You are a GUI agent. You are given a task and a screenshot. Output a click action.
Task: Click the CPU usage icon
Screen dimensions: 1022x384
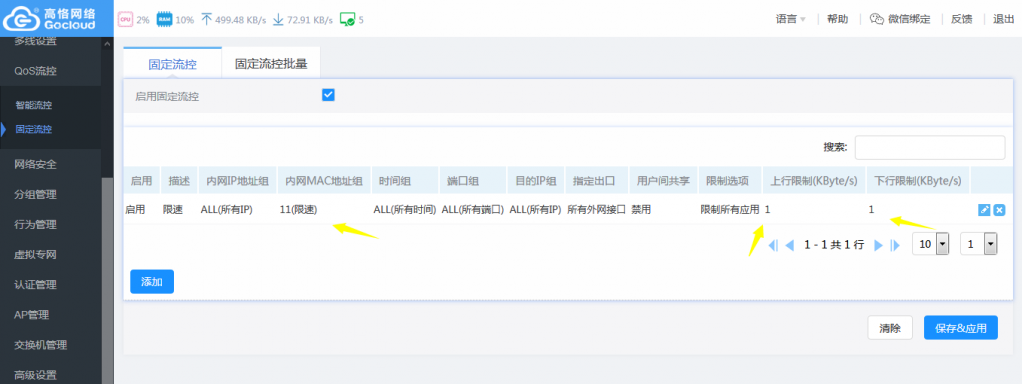pyautogui.click(x=125, y=20)
